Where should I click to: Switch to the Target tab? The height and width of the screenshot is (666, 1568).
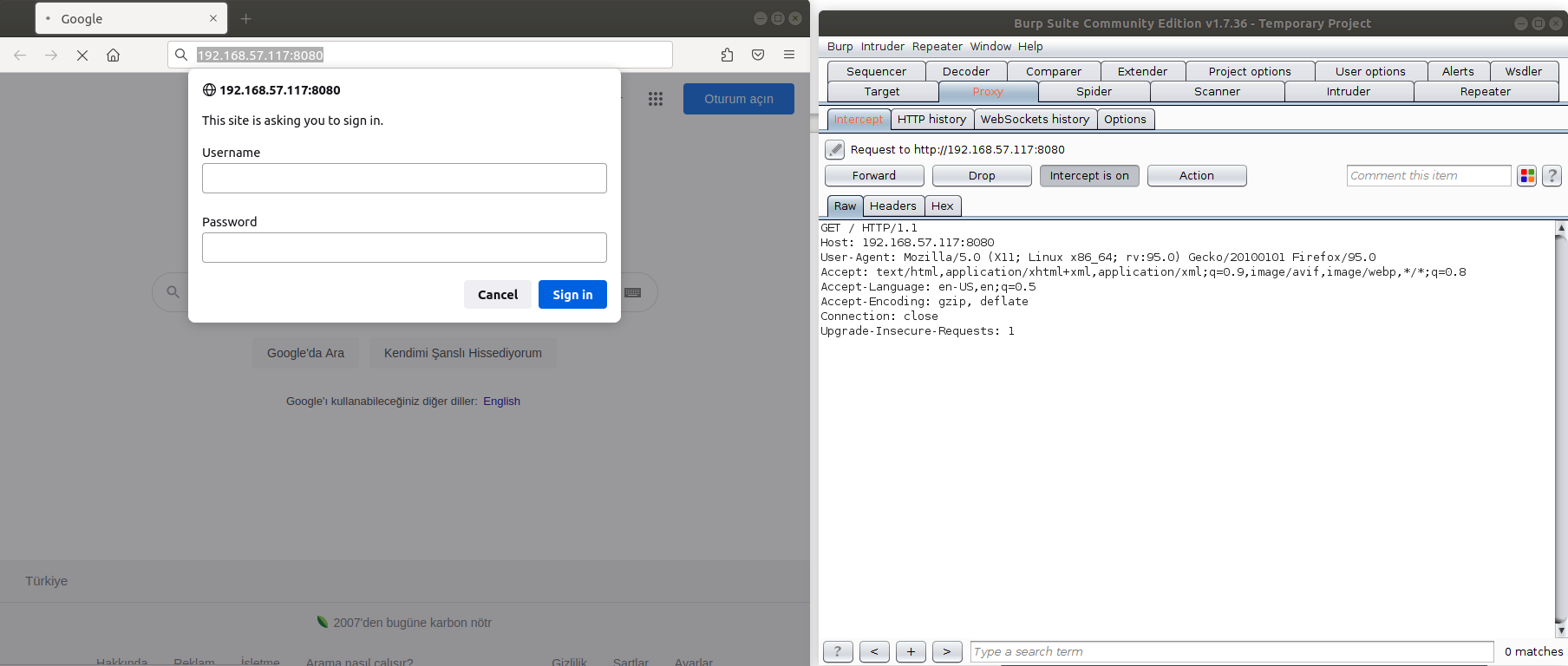[x=882, y=91]
